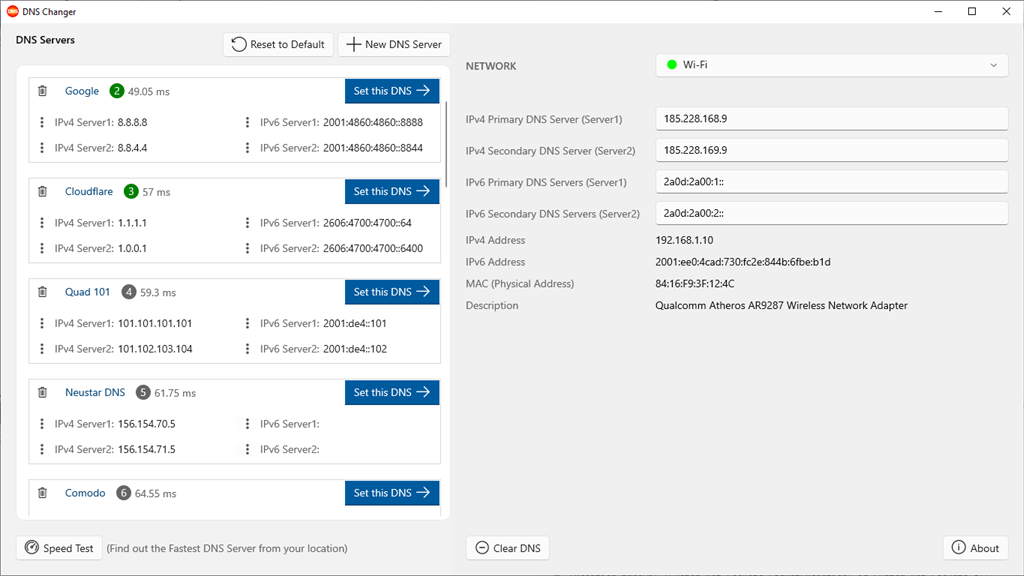1024x576 pixels.
Task: Select the Cloudflare server name
Action: coord(89,191)
